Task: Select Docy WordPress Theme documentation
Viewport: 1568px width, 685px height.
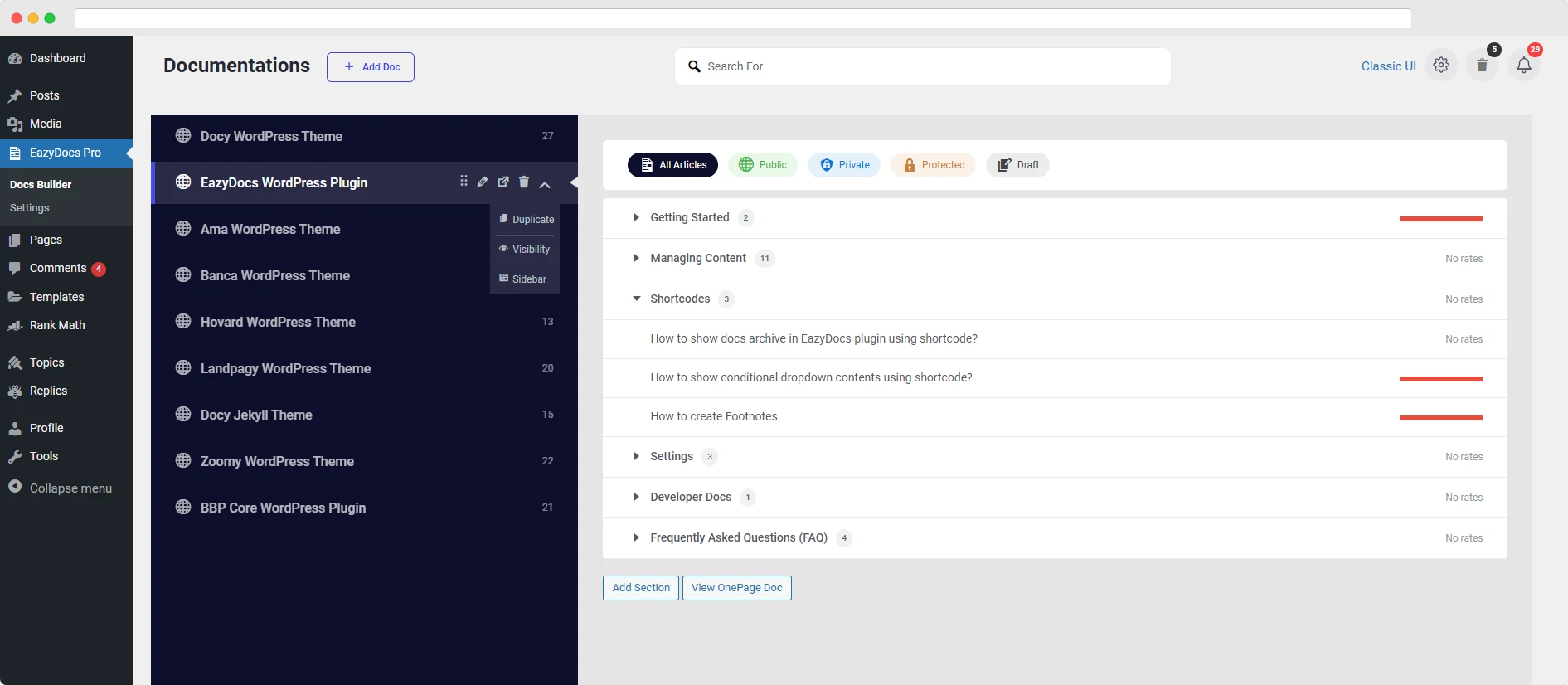Action: tap(364, 136)
